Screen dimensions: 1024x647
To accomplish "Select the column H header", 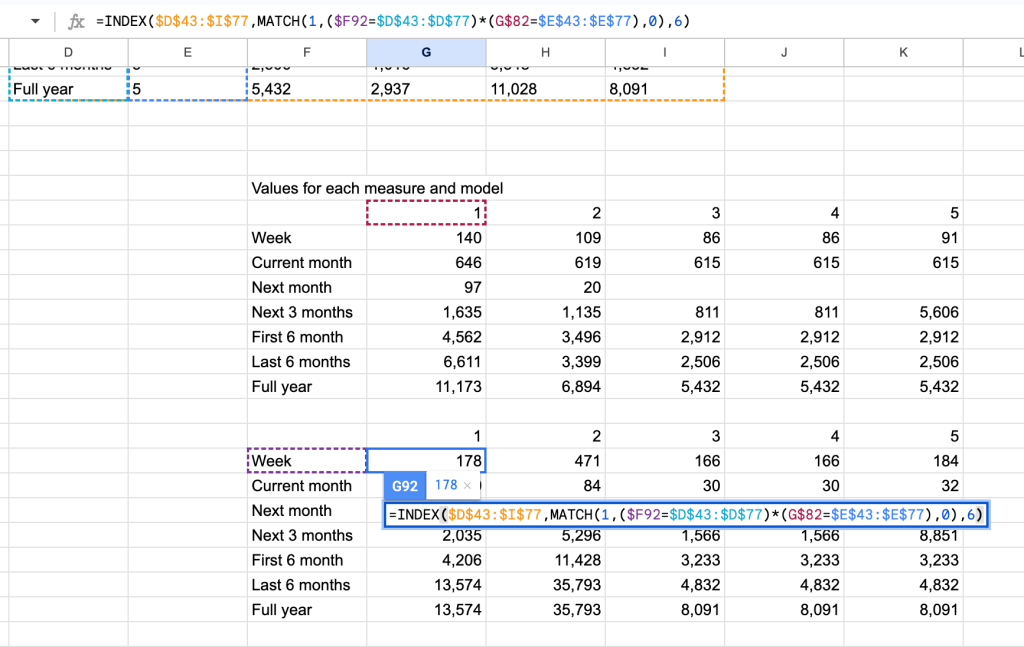I will [x=545, y=52].
